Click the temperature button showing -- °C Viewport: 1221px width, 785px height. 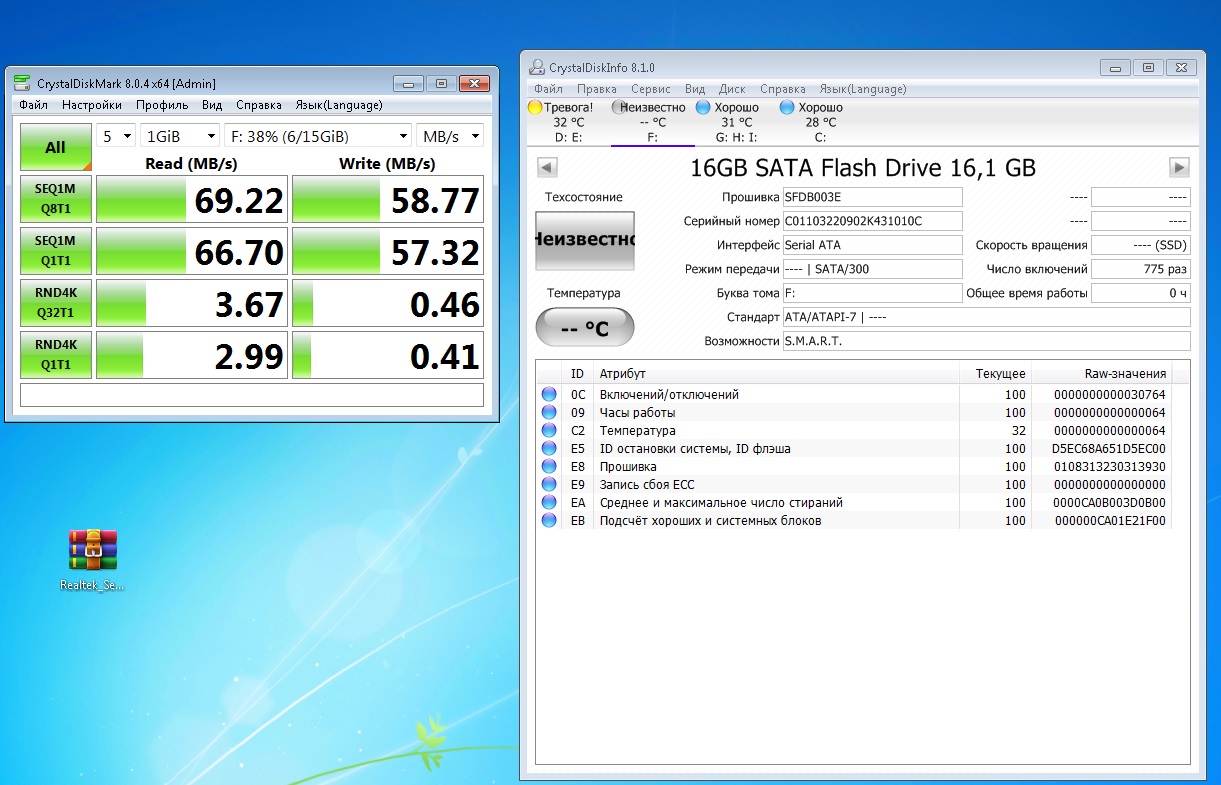(x=585, y=327)
